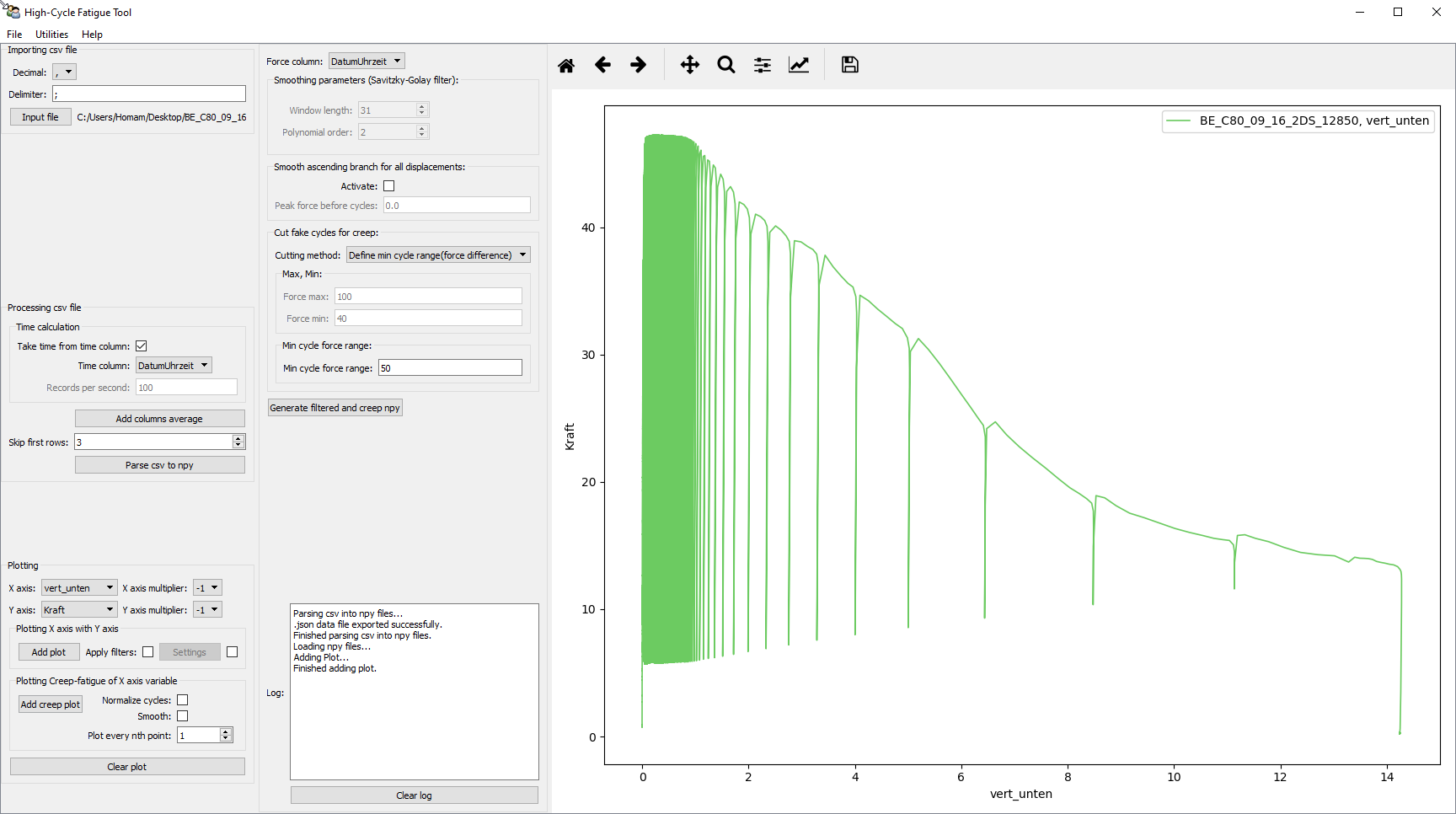Click the Kraft y-axis label
The height and width of the screenshot is (814, 1456).
(570, 436)
